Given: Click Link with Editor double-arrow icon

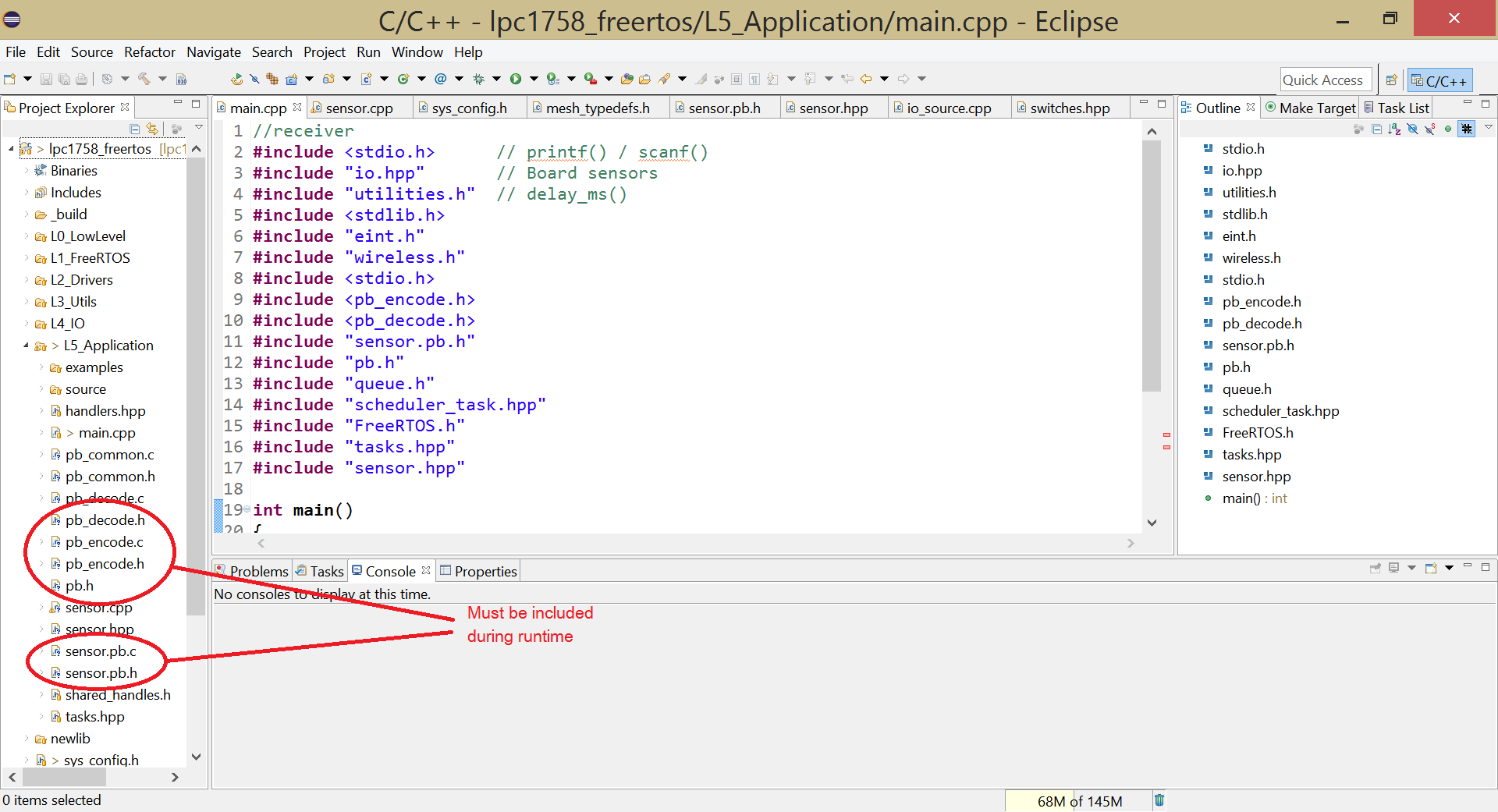Looking at the screenshot, I should 152,129.
